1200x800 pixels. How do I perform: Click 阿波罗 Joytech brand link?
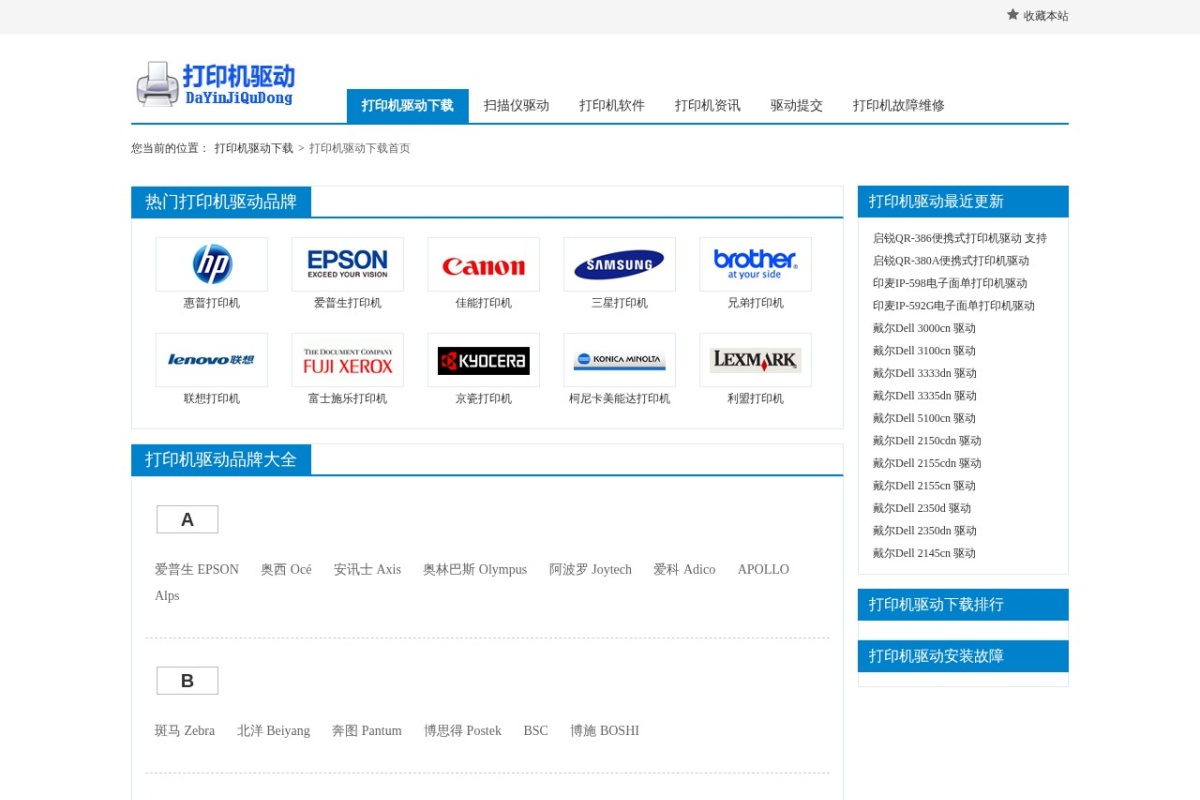[590, 570]
